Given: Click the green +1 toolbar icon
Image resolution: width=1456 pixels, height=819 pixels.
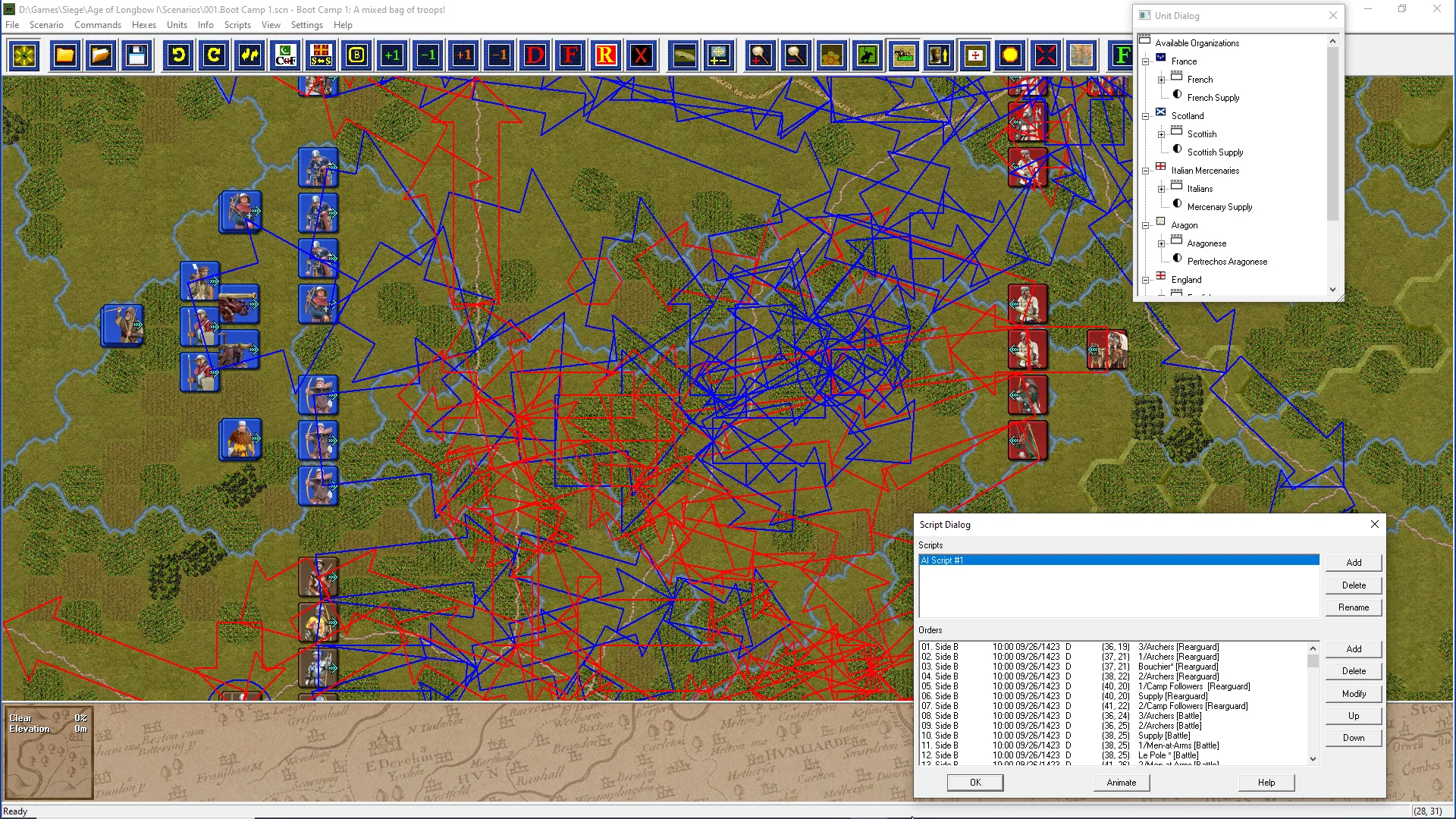Looking at the screenshot, I should 392,55.
